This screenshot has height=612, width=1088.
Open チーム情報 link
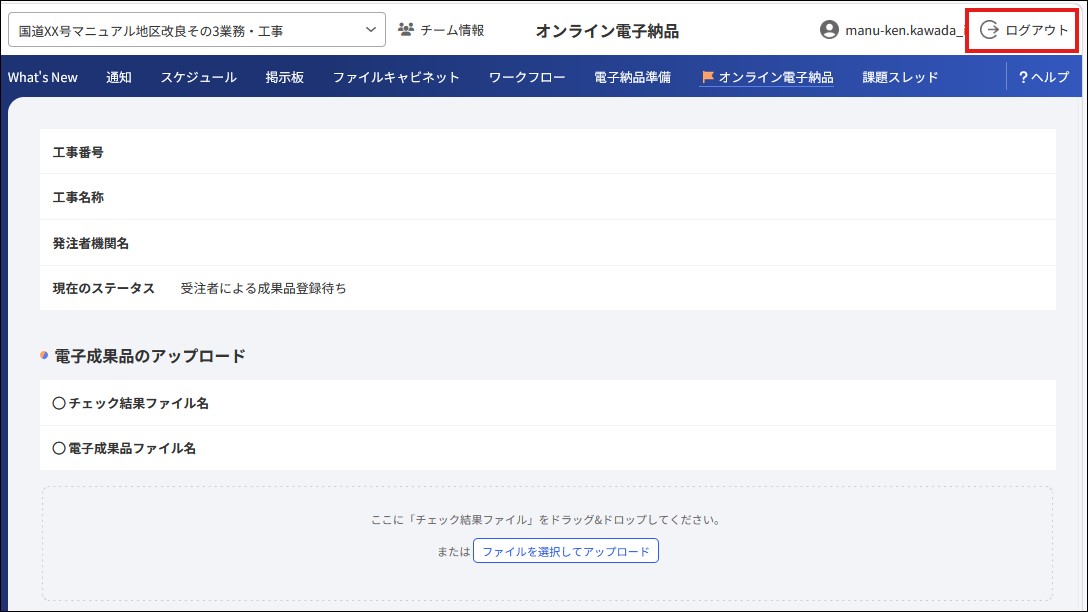(x=452, y=30)
